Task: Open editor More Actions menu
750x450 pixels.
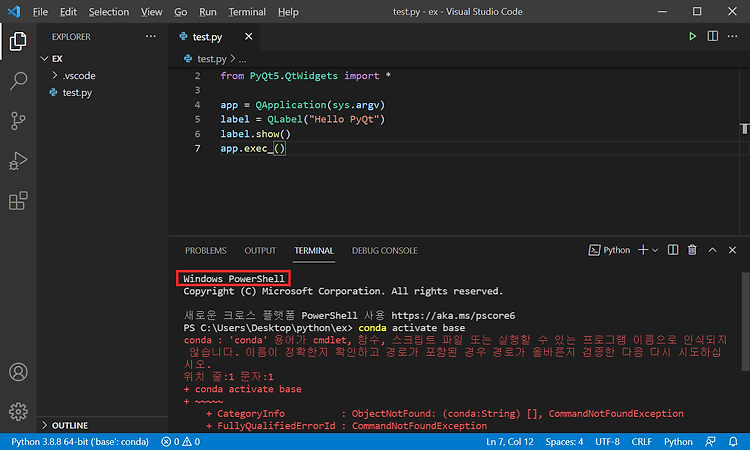Action: tap(732, 36)
